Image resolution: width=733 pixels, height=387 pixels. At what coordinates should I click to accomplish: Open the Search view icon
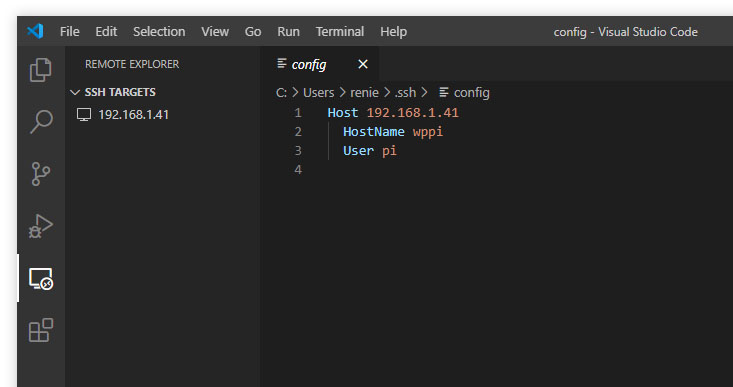tap(41, 122)
